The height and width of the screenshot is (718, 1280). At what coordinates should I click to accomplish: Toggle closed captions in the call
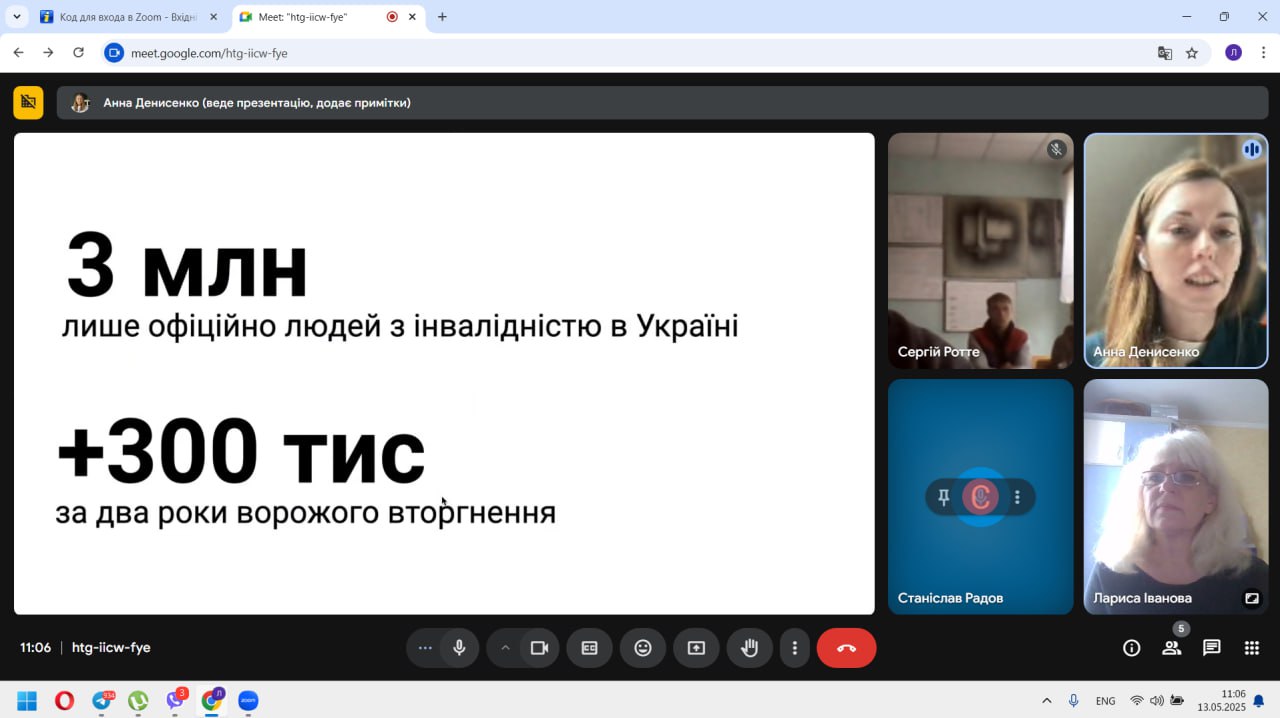[x=590, y=648]
